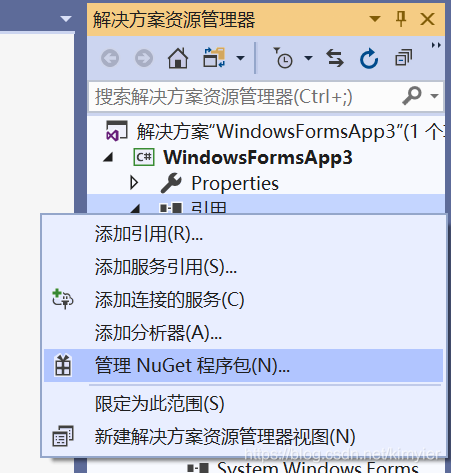Choose 添加引用(R)... from context menu
This screenshot has height=473, width=451.
(243, 234)
